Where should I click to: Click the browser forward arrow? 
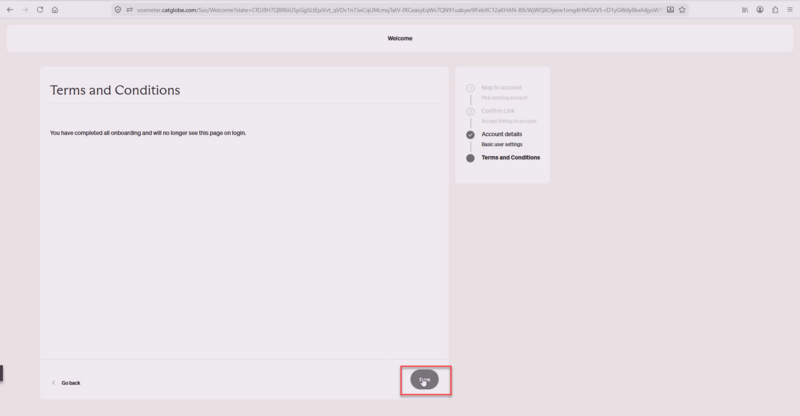point(24,10)
